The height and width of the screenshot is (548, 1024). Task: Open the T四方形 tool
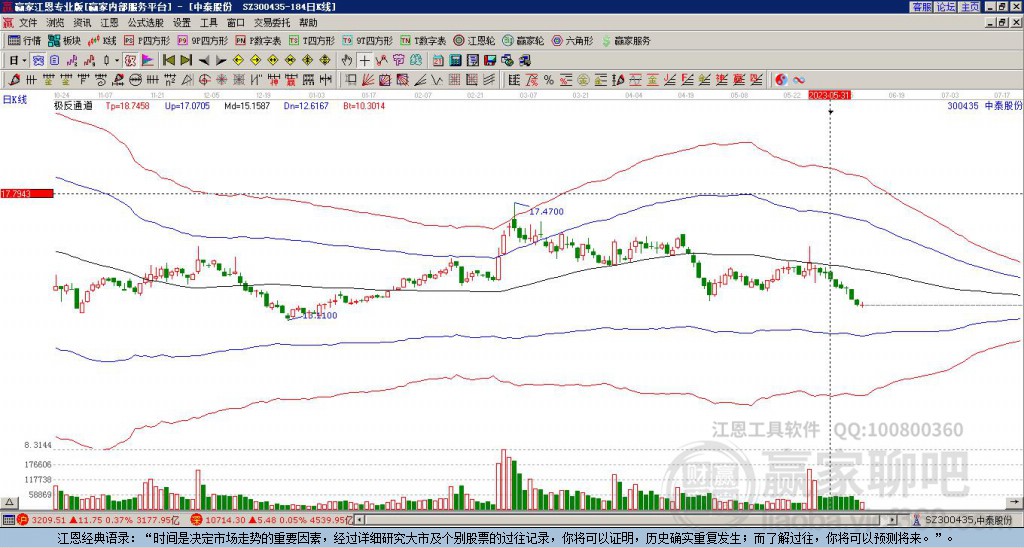(312, 40)
